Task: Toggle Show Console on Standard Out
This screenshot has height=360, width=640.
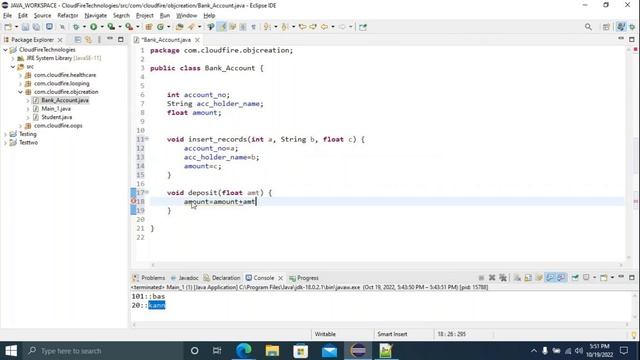Action: point(550,278)
